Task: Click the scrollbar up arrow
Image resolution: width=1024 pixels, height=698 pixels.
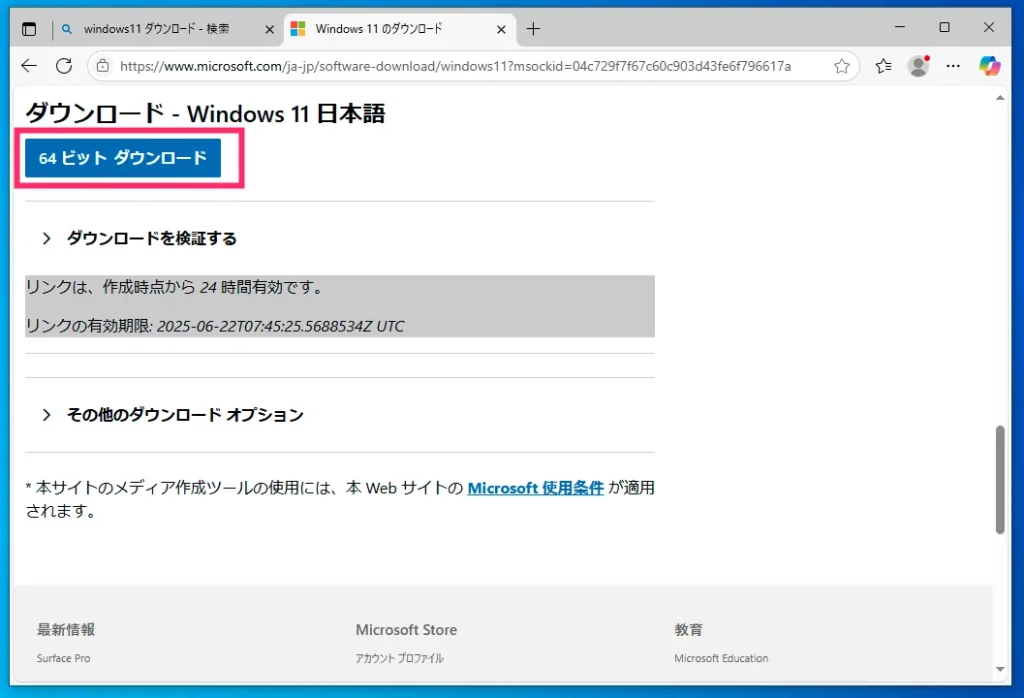Action: pos(1000,98)
